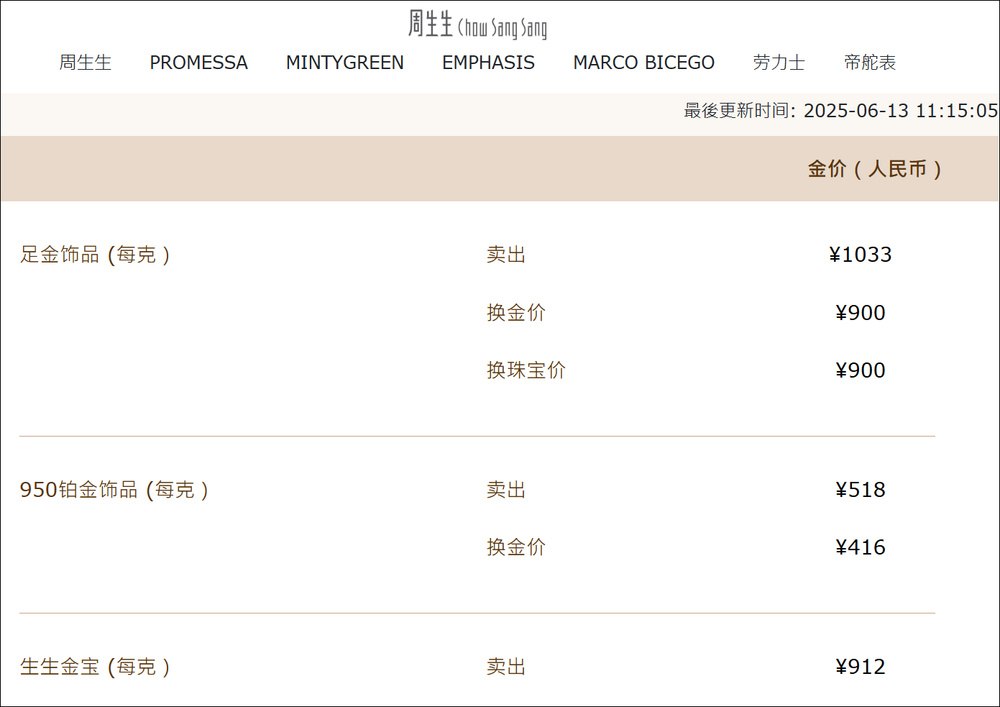Click the 换珠宝价 label
1000x707 pixels.
[x=526, y=370]
